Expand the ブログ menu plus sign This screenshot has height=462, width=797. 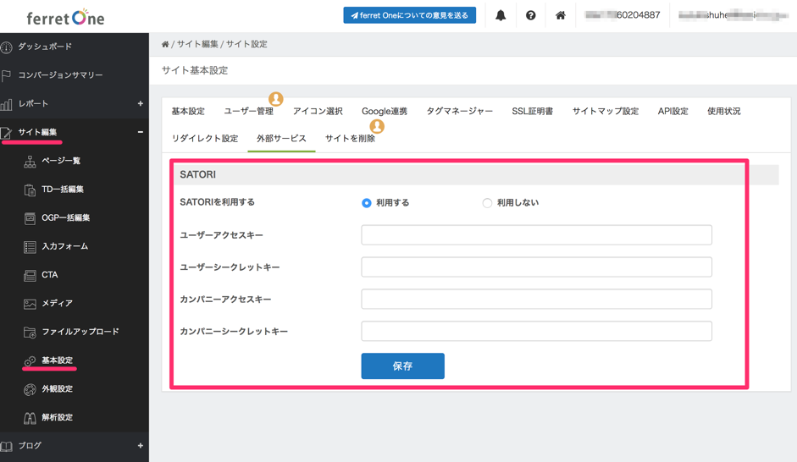pyautogui.click(x=140, y=446)
